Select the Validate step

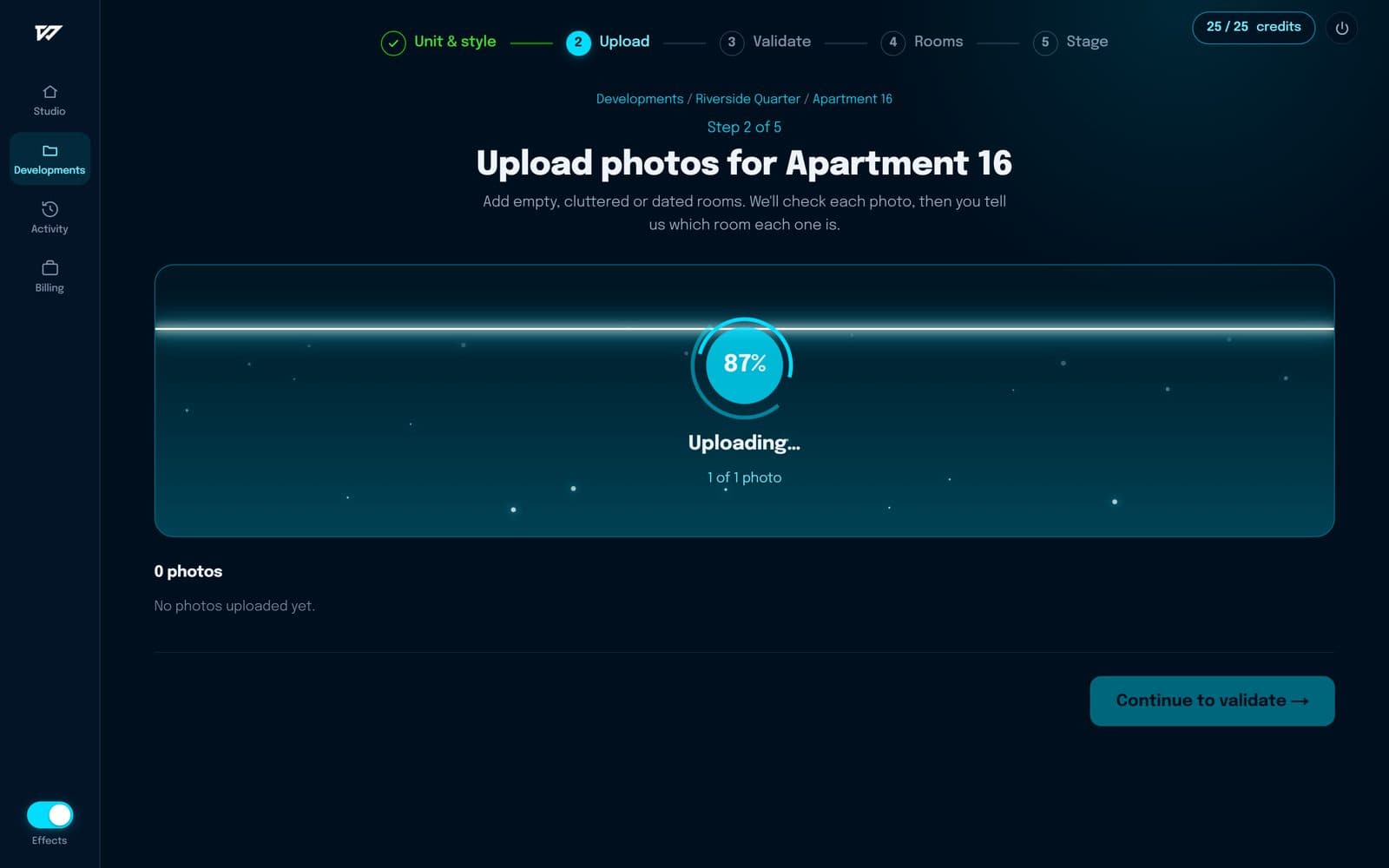(765, 42)
